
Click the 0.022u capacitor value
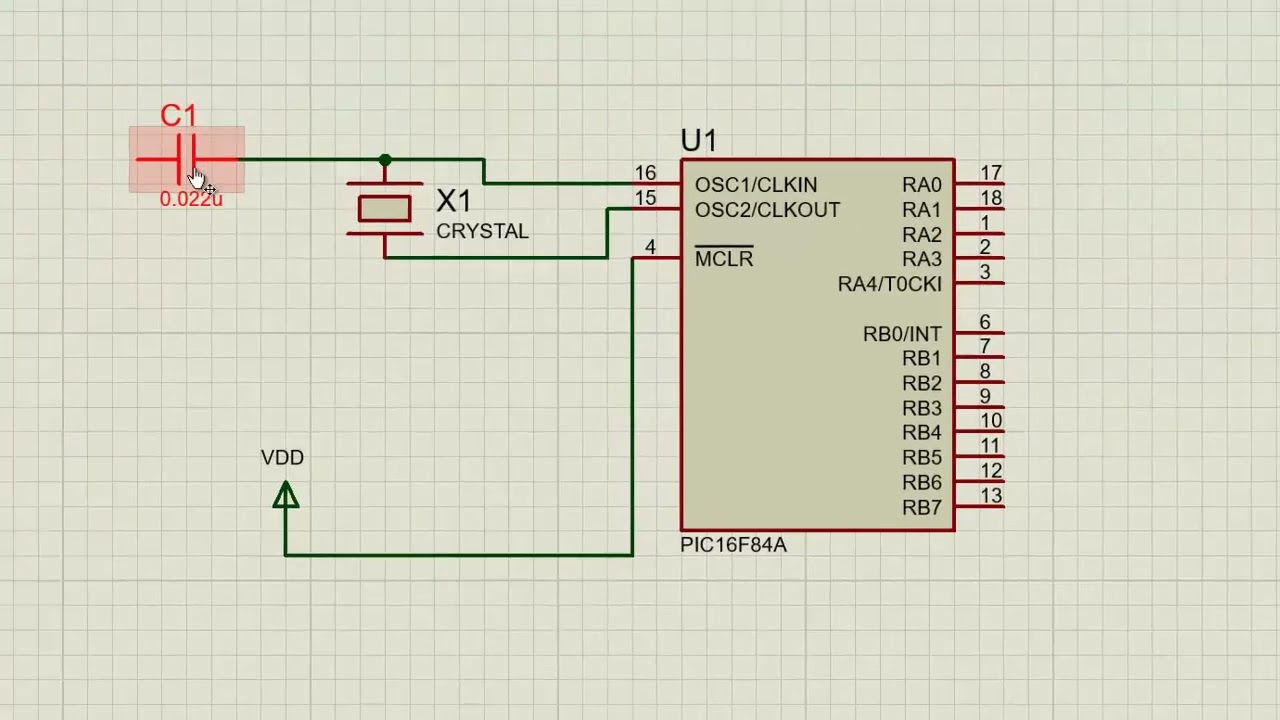(191, 199)
